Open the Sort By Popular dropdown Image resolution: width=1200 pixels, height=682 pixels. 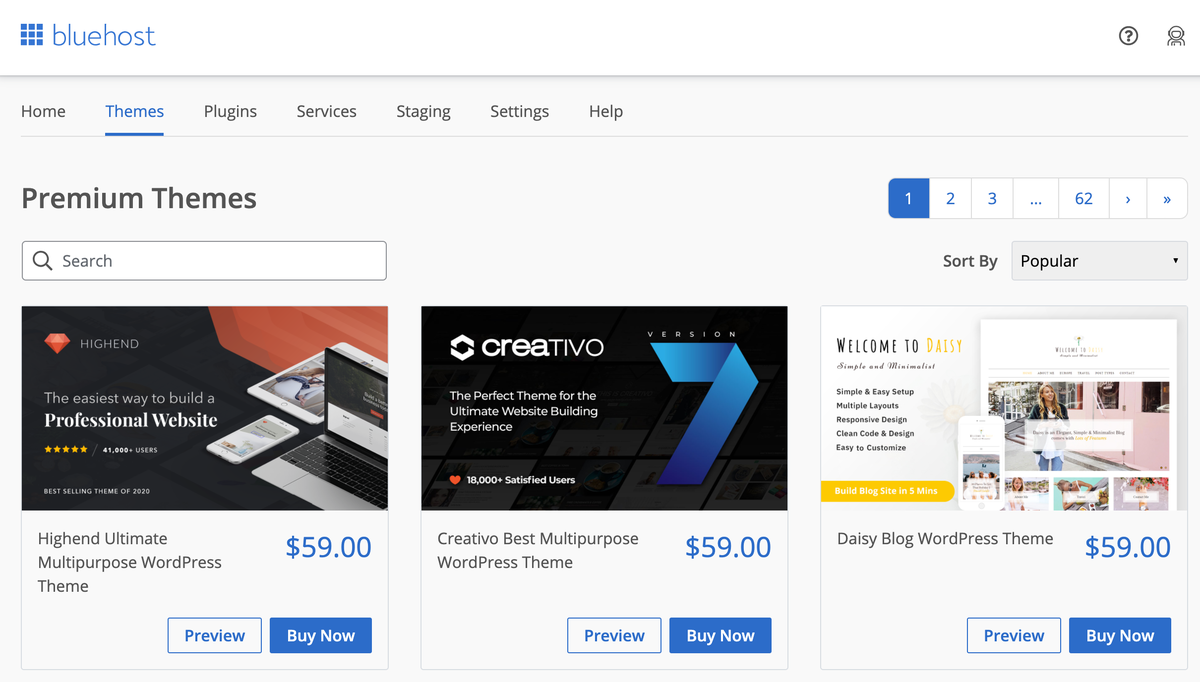(x=1099, y=261)
